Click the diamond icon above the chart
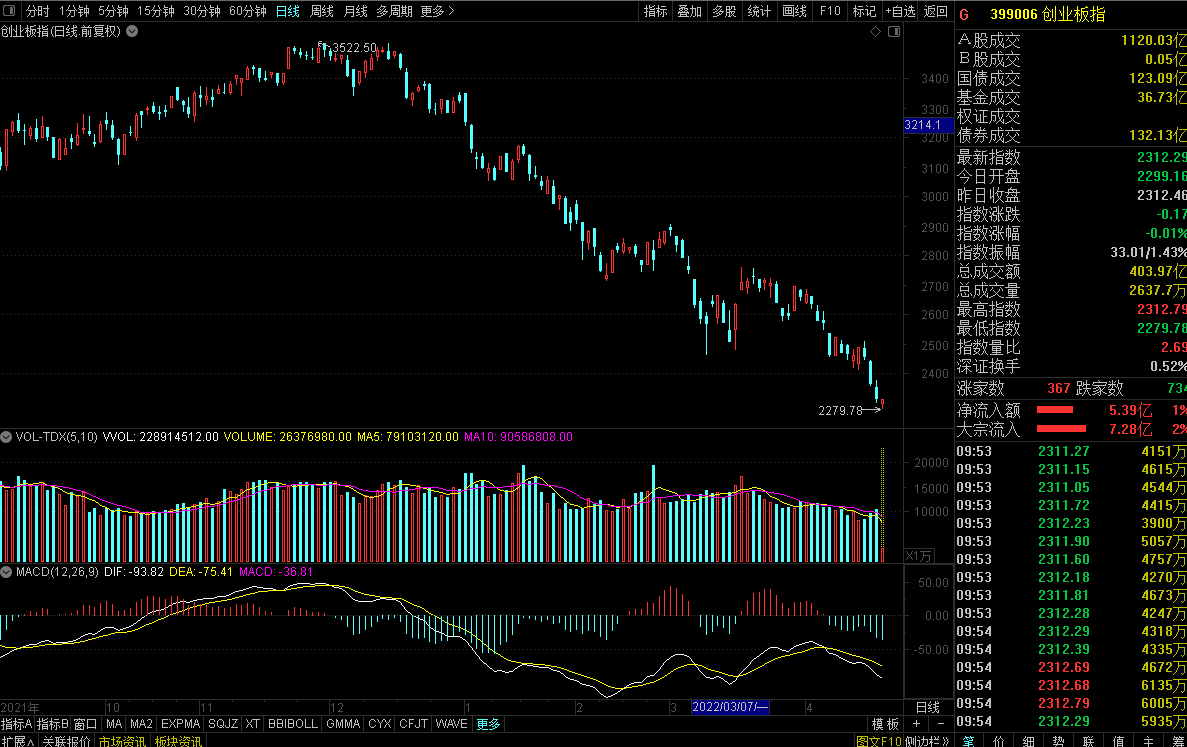 [x=875, y=31]
